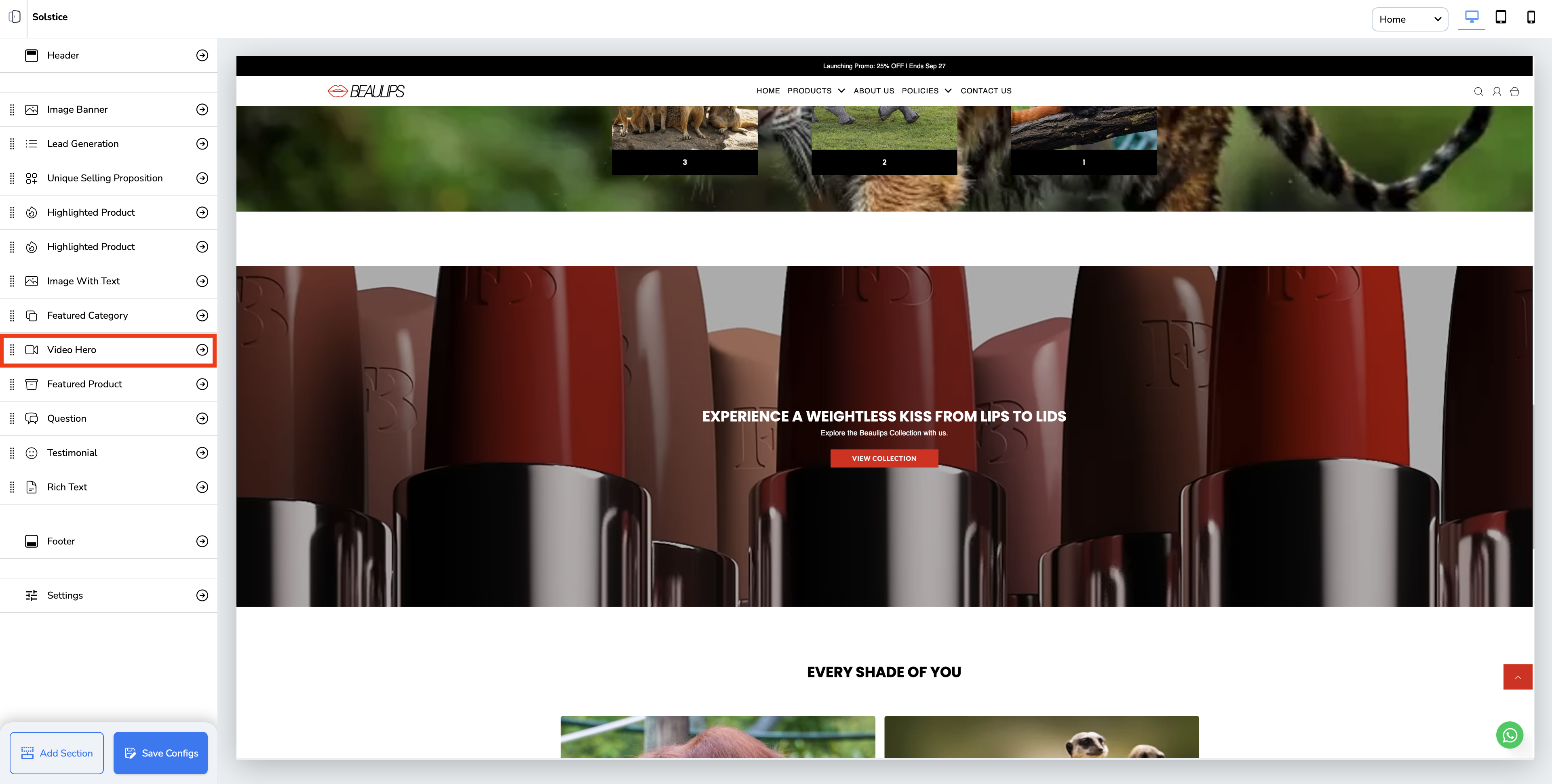Screen dimensions: 1552x784
Task: Switch to tablet preview mode
Action: pos(1501,17)
